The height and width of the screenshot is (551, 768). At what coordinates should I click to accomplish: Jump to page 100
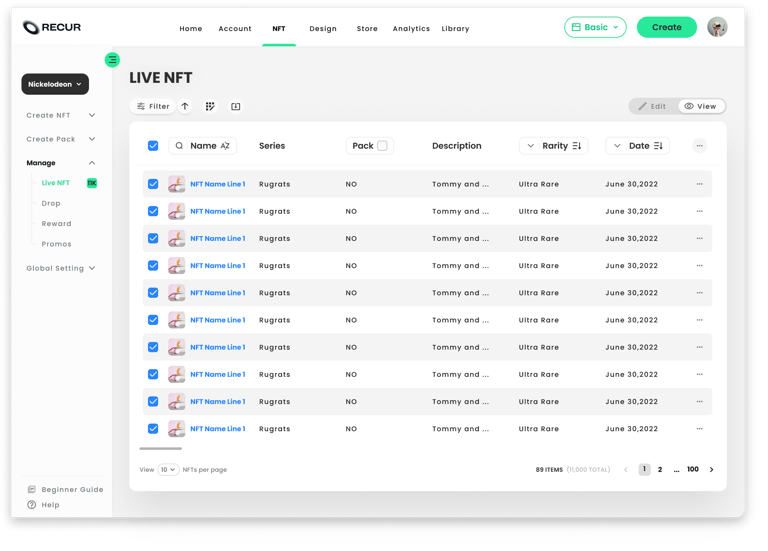693,469
